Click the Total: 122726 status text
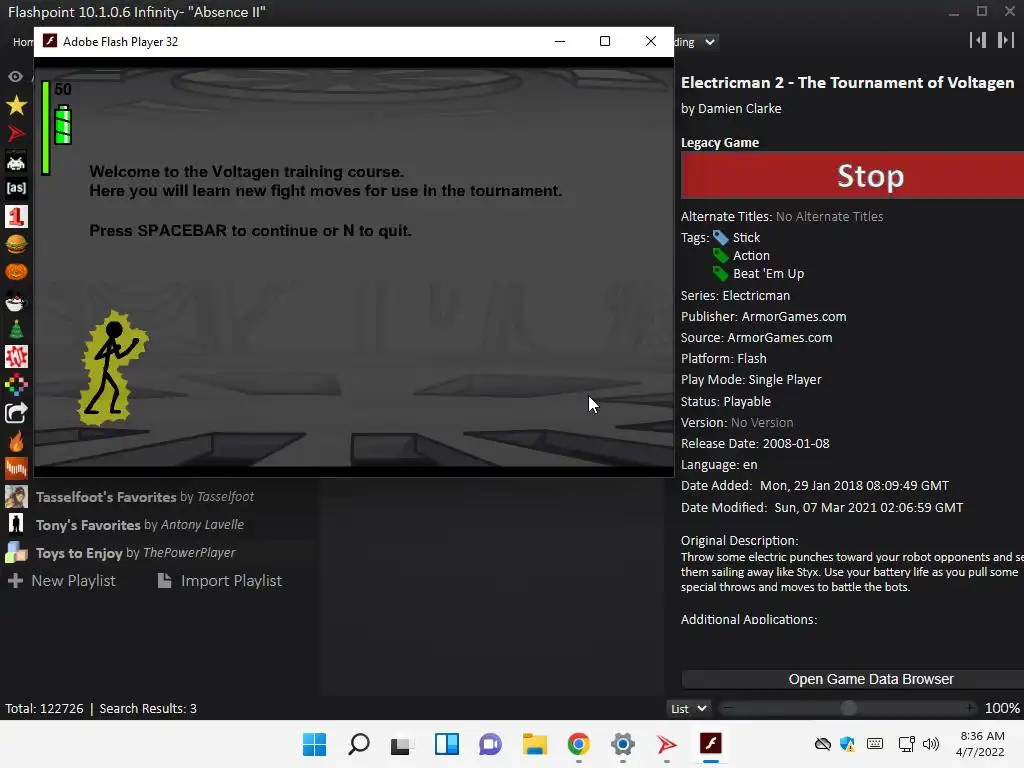This screenshot has width=1024, height=768. [44, 709]
